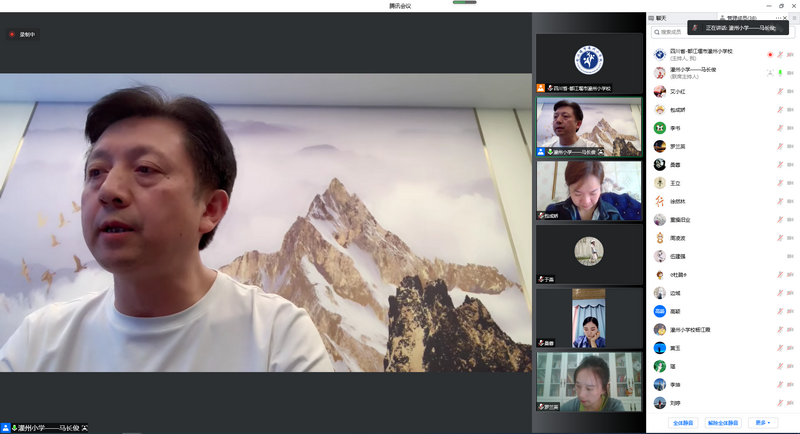Select 包成娇's video thumbnail in side strip
800x434 pixels.
coord(589,190)
